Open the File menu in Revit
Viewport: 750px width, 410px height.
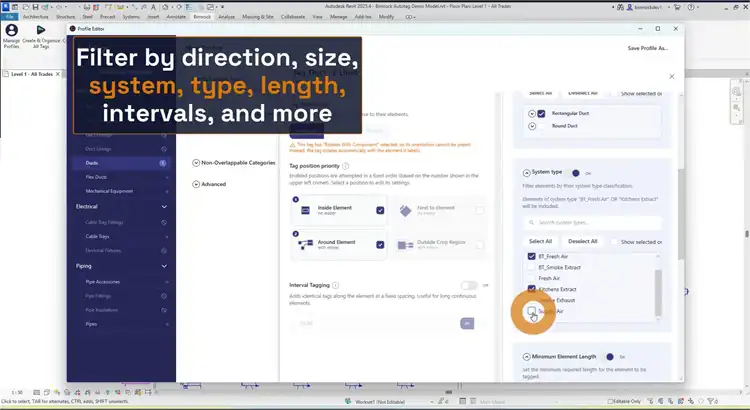pos(9,17)
